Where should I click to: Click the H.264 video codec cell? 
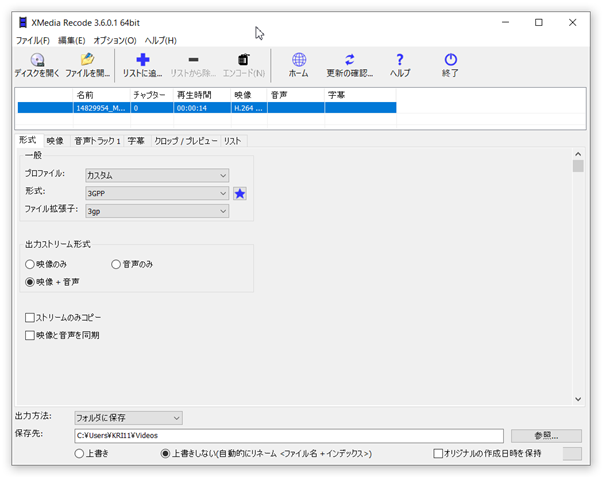[x=249, y=108]
